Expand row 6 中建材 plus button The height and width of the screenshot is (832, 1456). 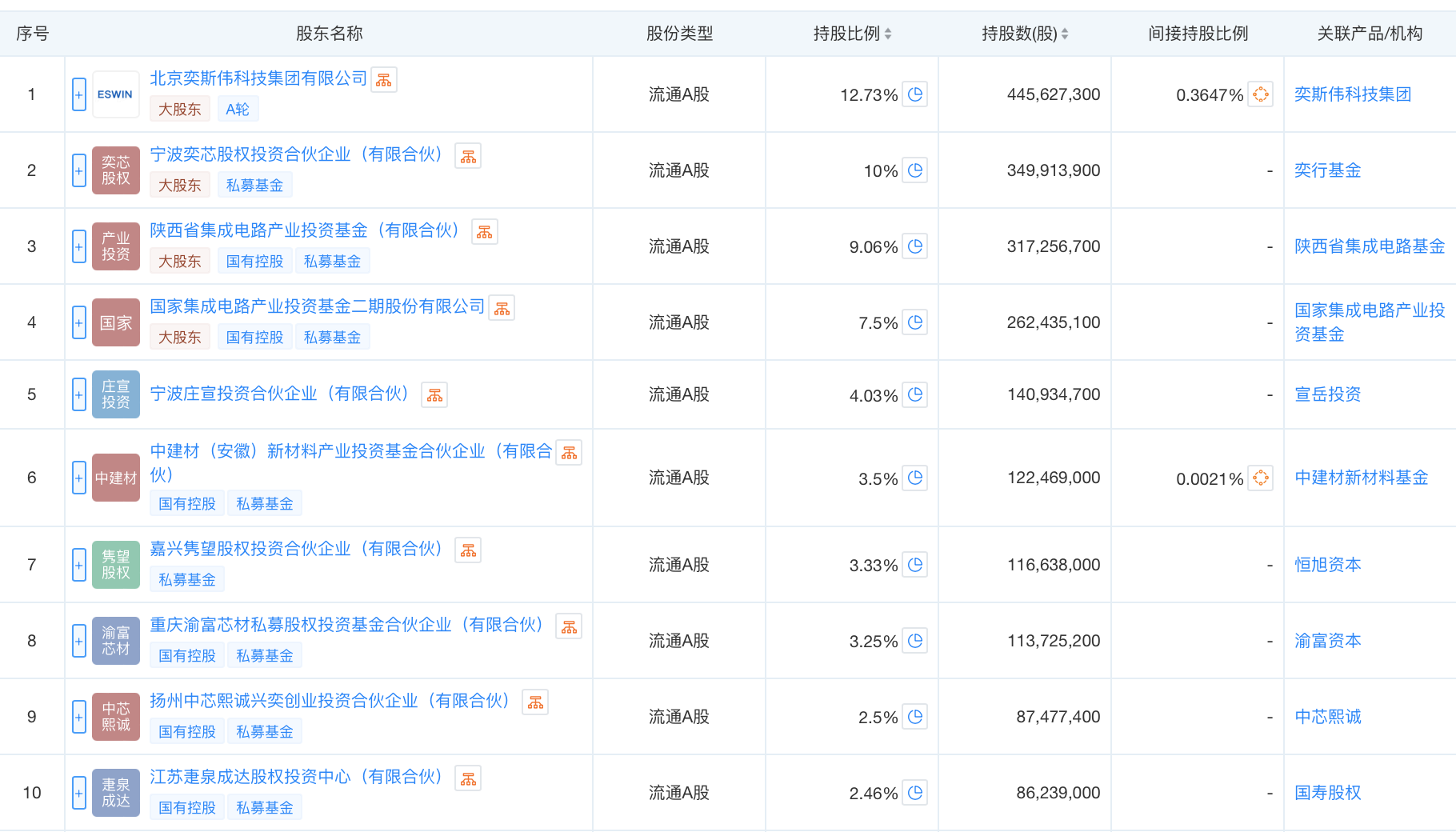pyautogui.click(x=79, y=478)
